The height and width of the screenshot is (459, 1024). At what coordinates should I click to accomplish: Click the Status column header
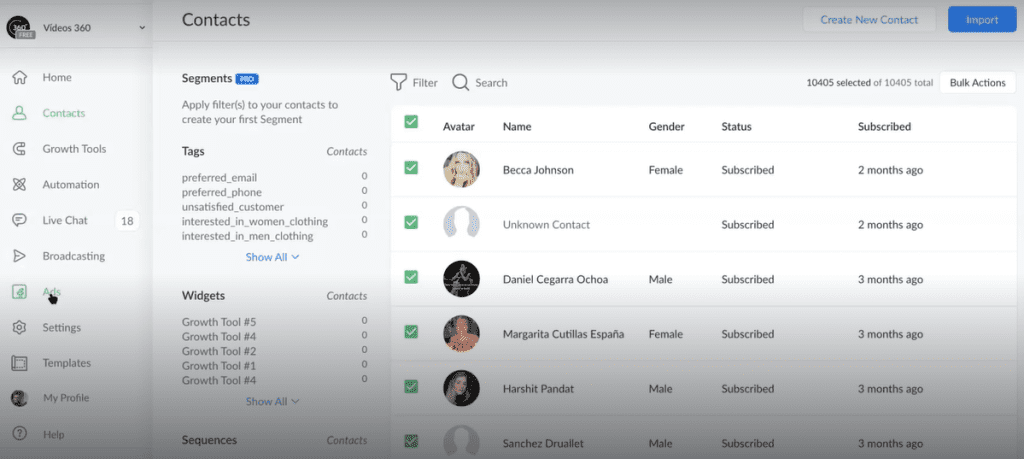click(x=737, y=127)
